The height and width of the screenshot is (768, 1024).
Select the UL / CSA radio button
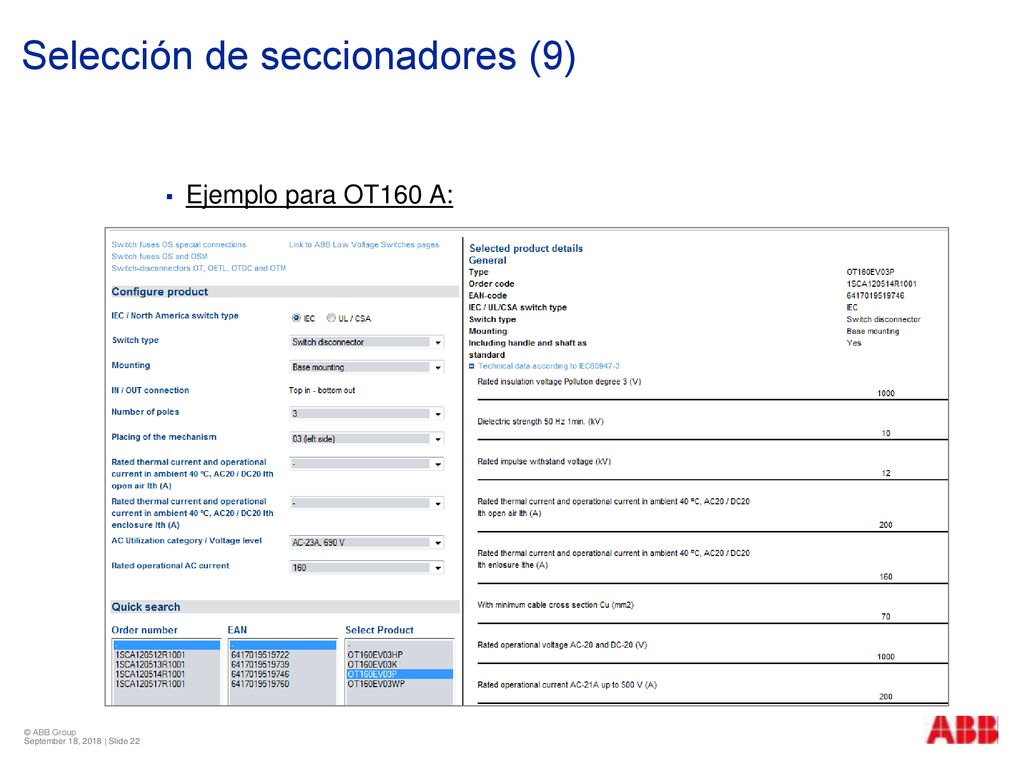click(x=331, y=318)
